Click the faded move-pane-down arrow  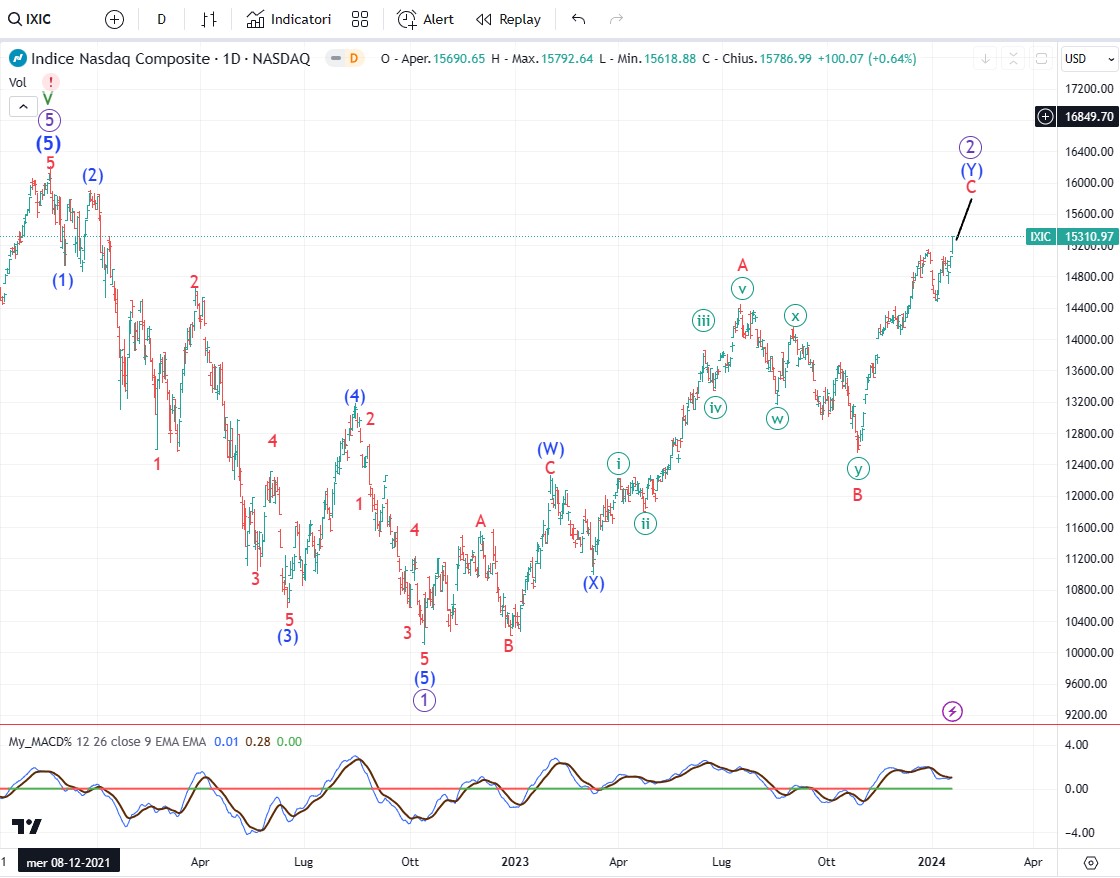(985, 59)
